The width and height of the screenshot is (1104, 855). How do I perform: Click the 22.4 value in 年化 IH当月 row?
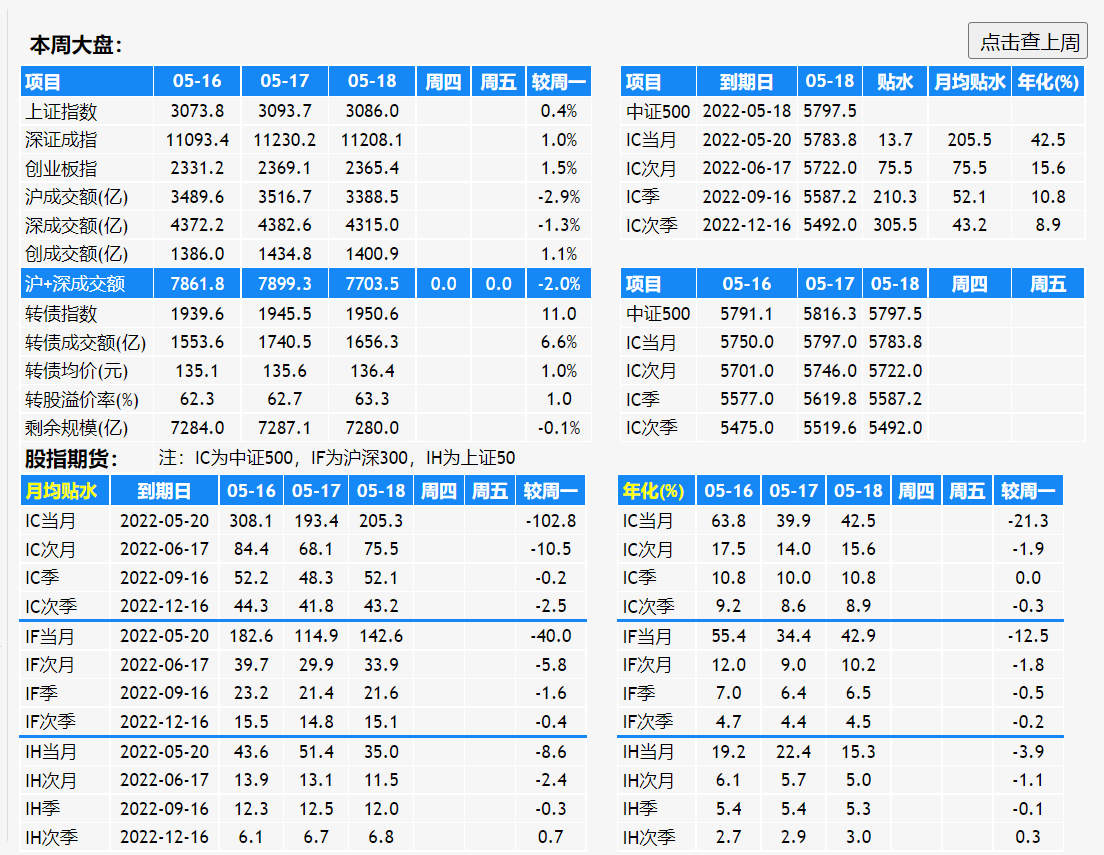coord(794,752)
